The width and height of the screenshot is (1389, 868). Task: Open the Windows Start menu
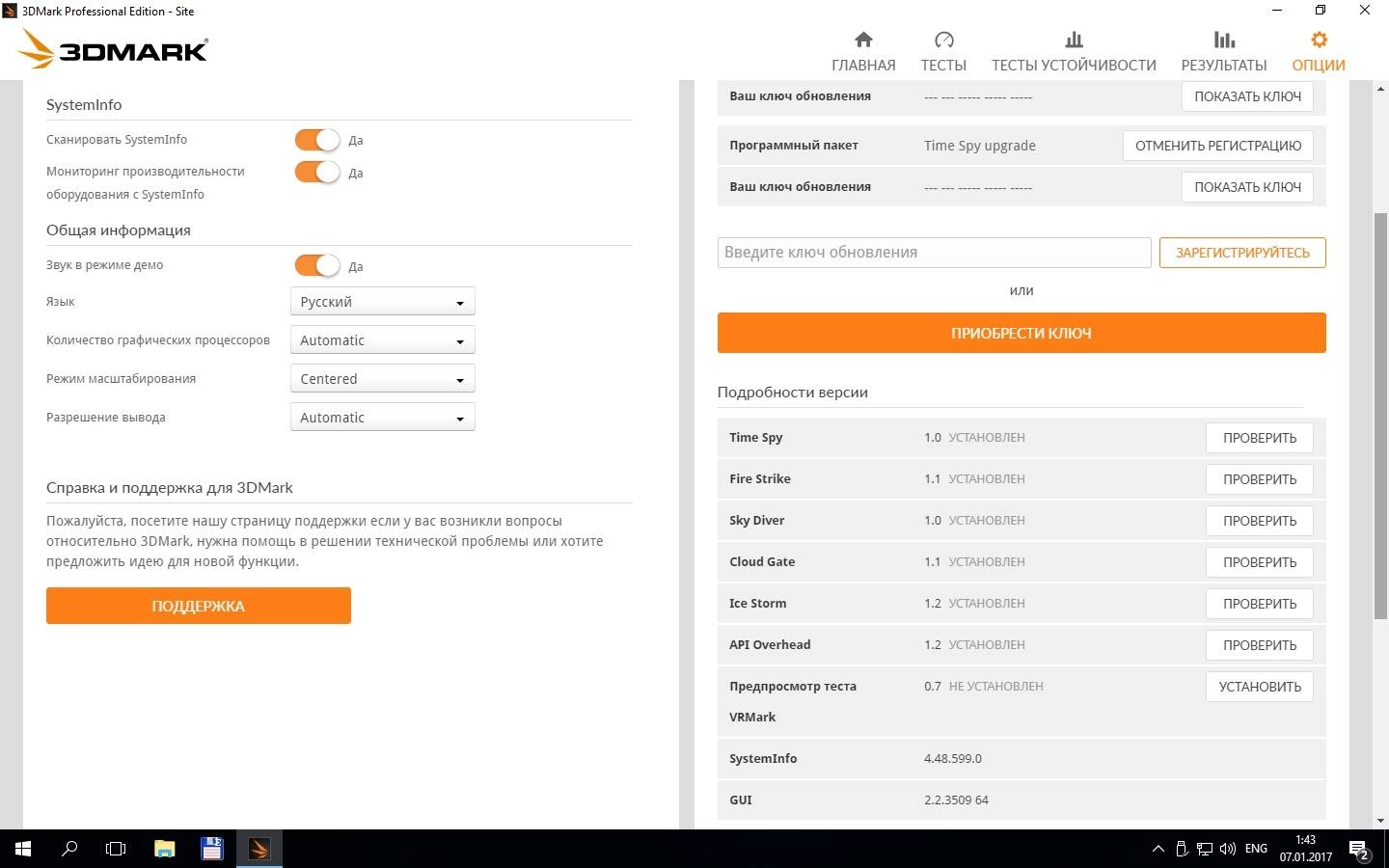click(23, 849)
